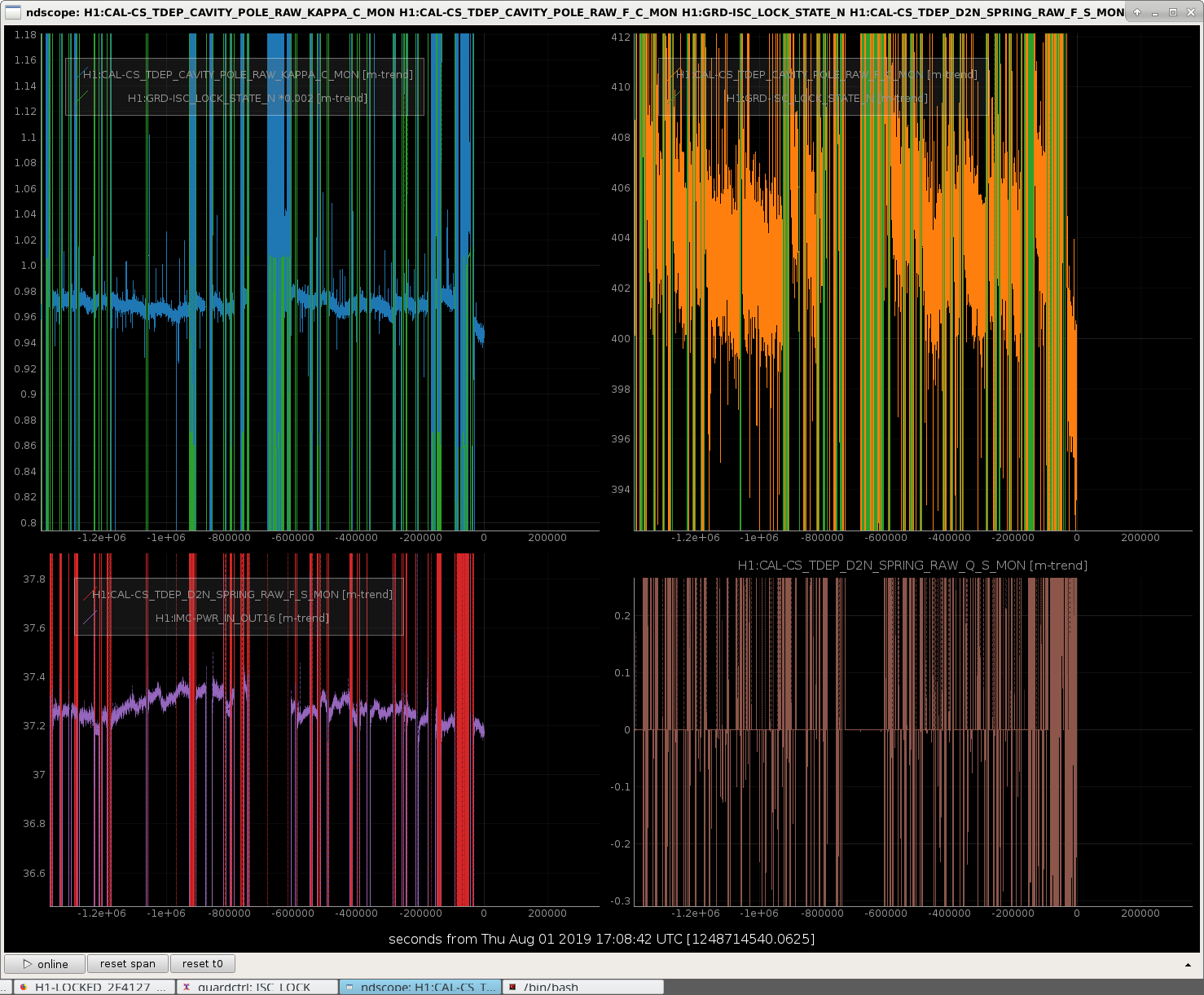Click the green LOCK_STATE_N *0.002 legend line sample

pyautogui.click(x=81, y=98)
